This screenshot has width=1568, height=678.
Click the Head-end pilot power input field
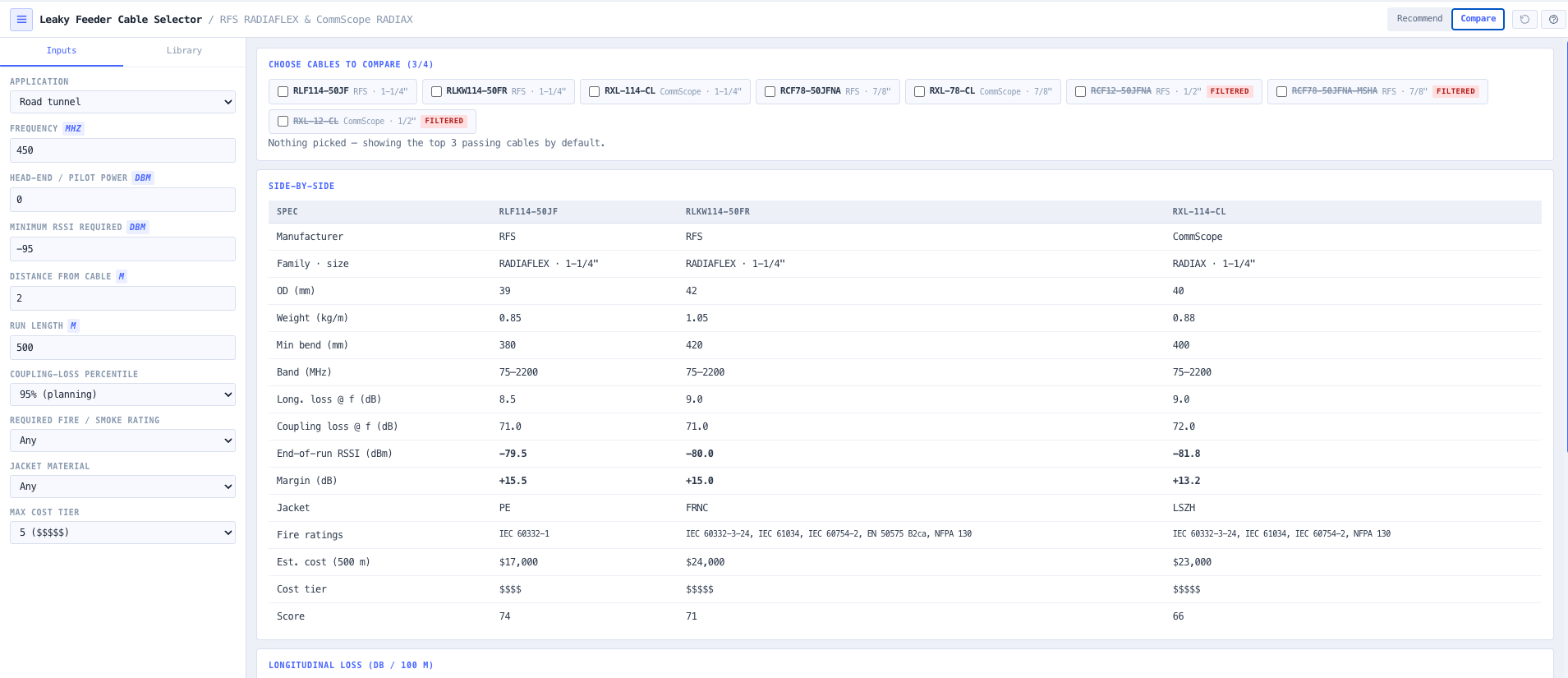[x=122, y=200]
